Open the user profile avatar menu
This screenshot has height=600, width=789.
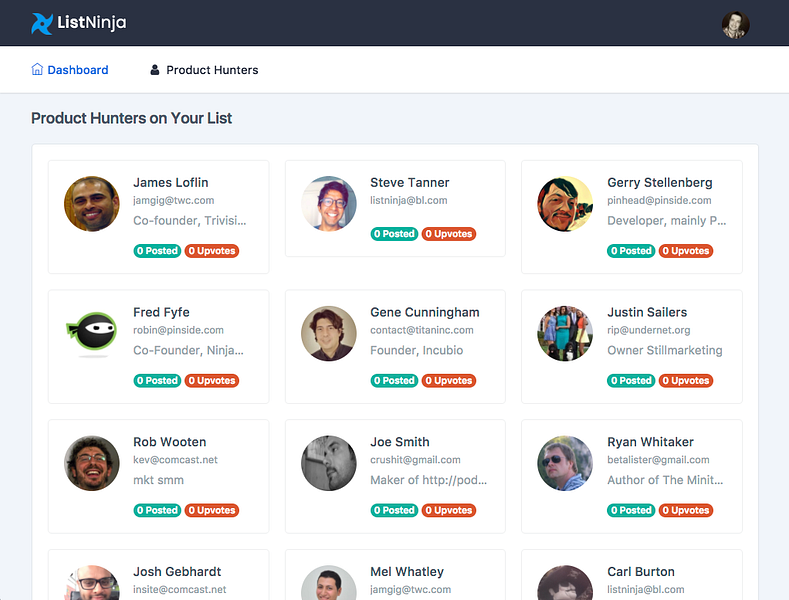735,25
